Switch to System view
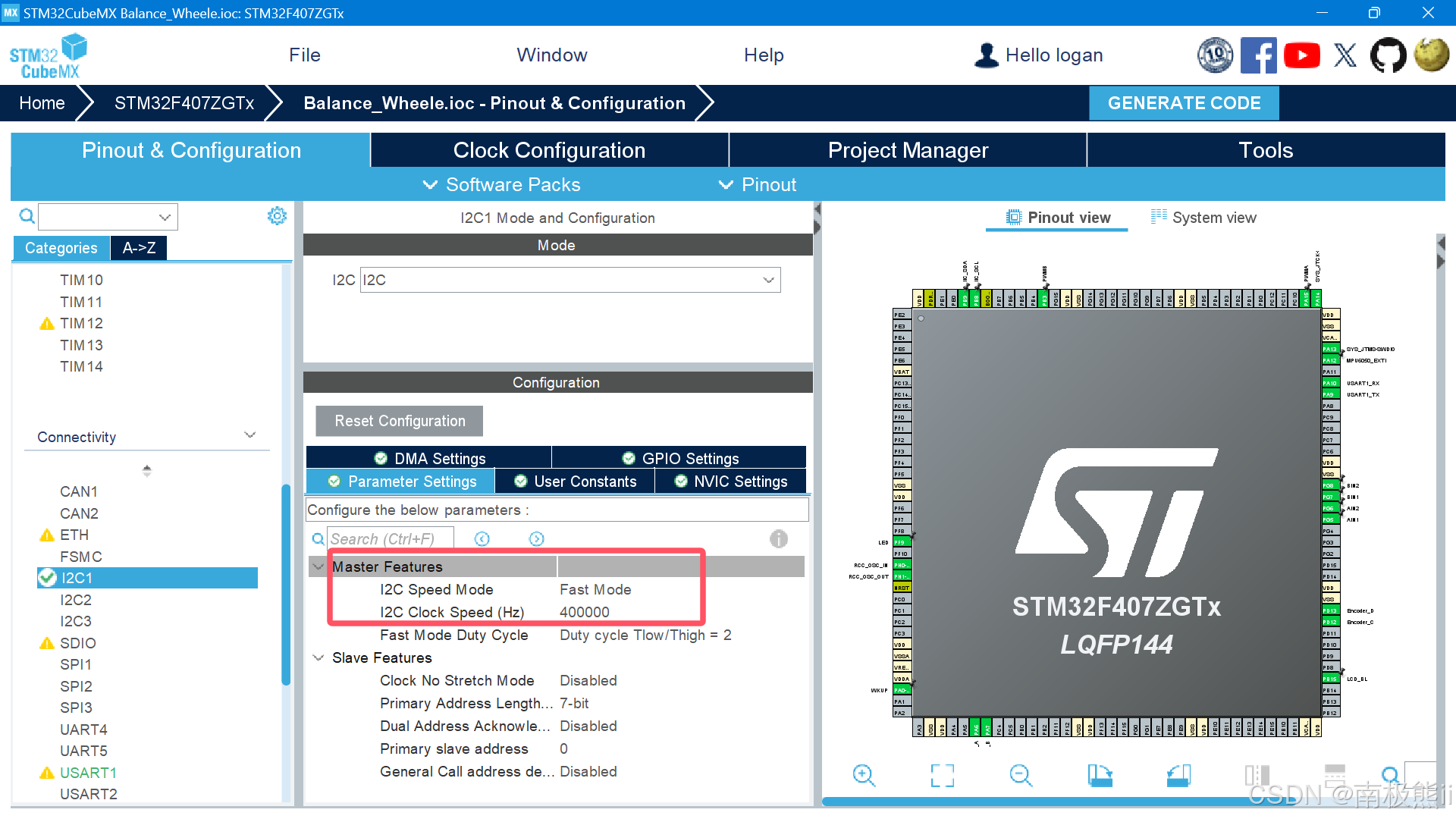Viewport: 1456px width, 819px height. point(1203,218)
